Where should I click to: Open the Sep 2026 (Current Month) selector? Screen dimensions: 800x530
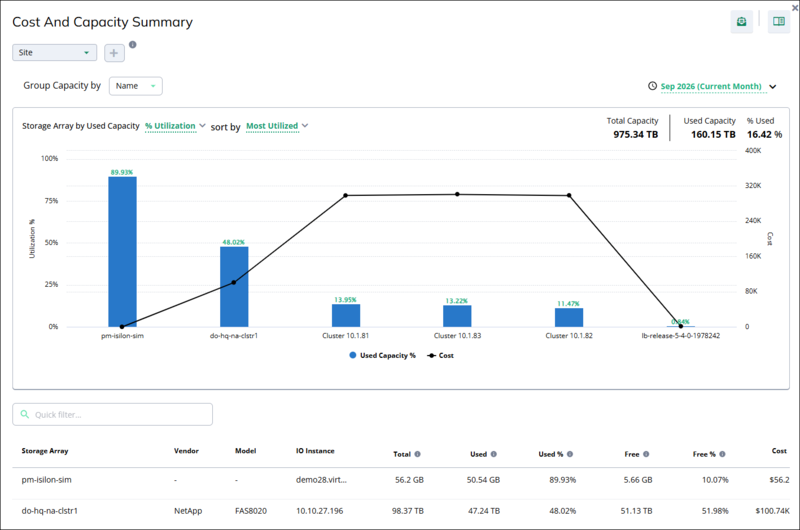[711, 86]
